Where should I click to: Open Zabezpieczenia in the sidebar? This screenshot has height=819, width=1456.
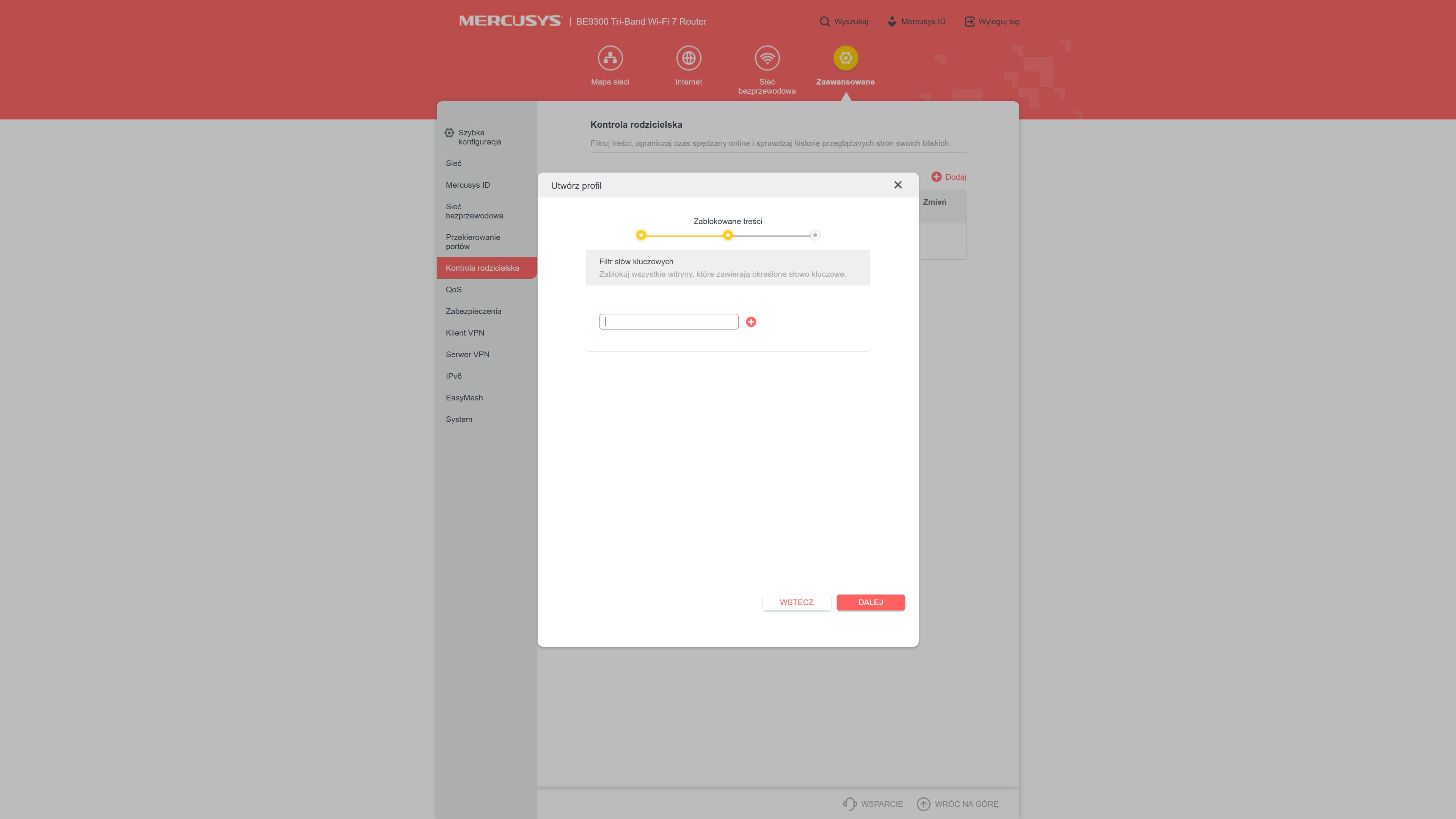473,311
